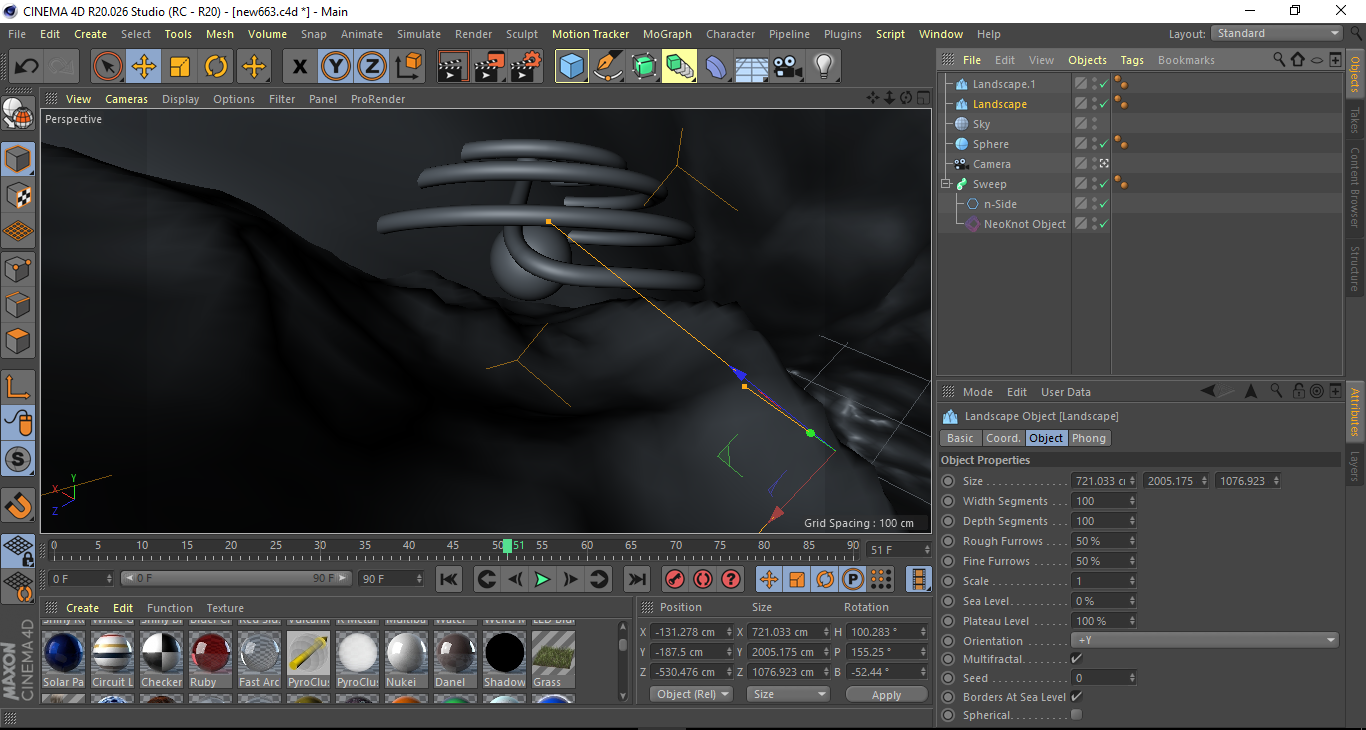
Task: Toggle the Multifractal checkbox
Action: tap(1076, 659)
